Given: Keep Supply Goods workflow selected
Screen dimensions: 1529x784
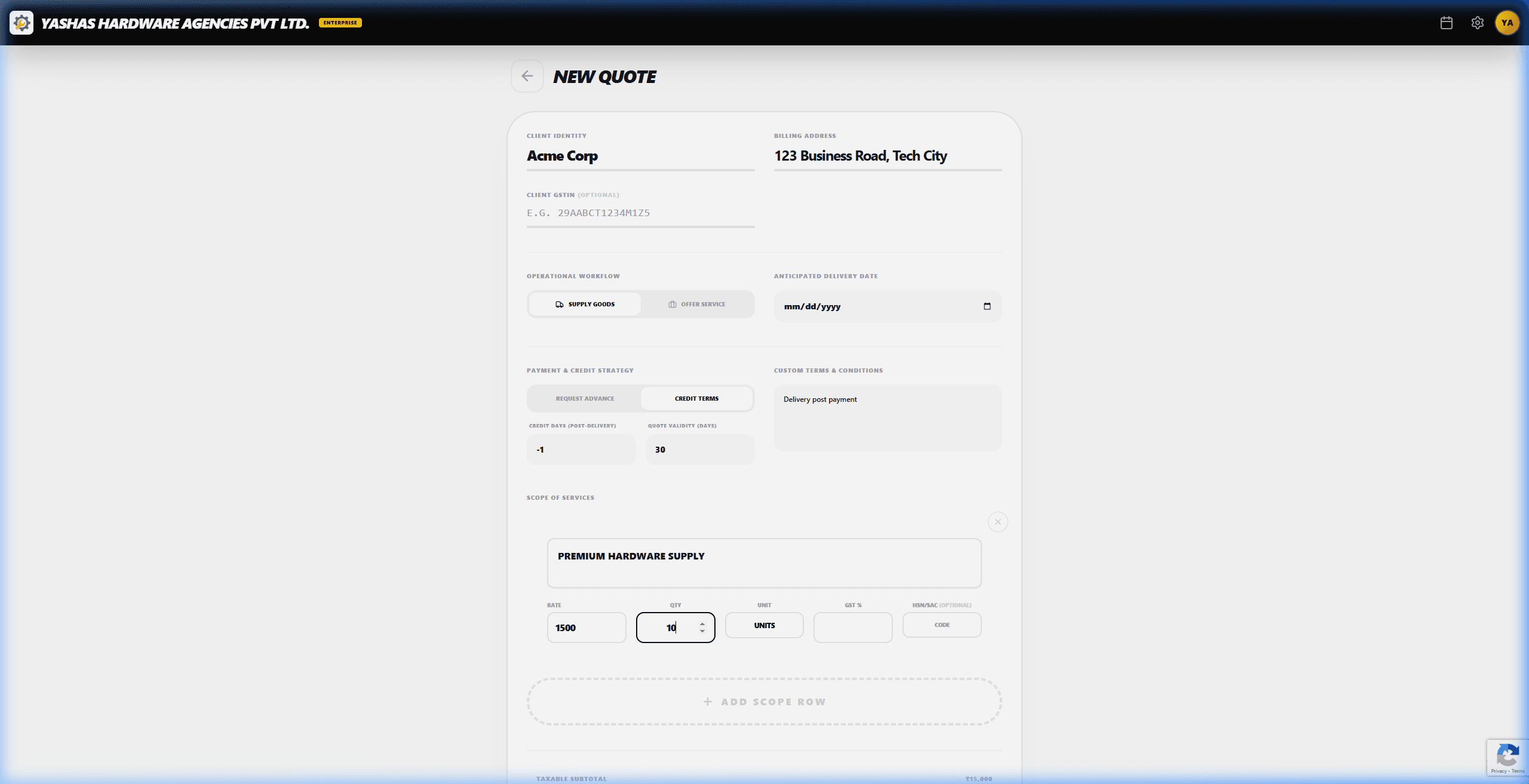Looking at the screenshot, I should (x=584, y=304).
